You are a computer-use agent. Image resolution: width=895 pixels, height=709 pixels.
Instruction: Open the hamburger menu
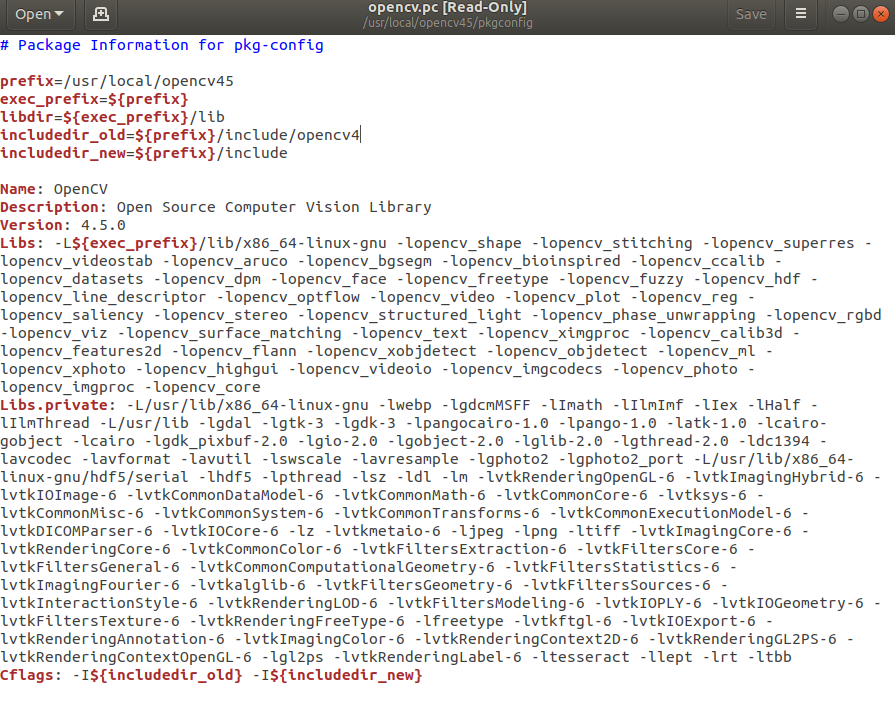click(x=801, y=14)
